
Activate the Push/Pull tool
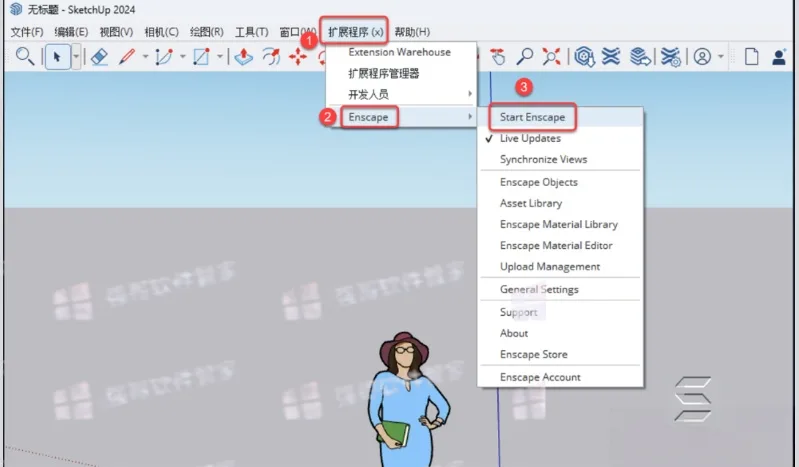pyautogui.click(x=244, y=57)
